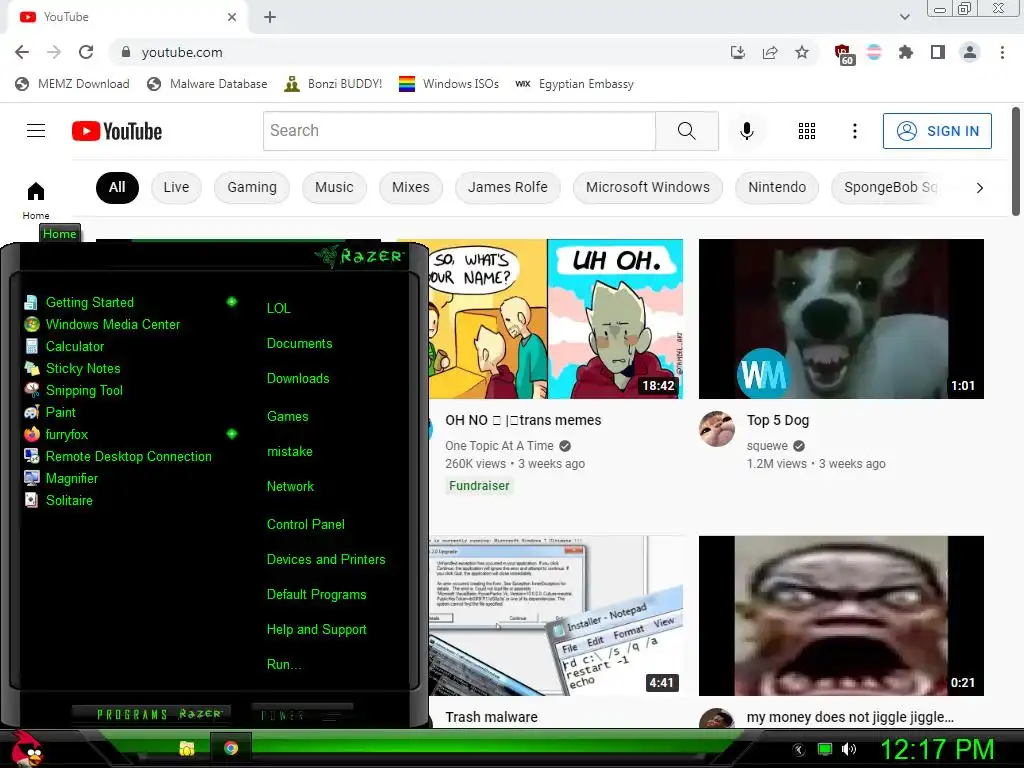1024x768 pixels.
Task: Open Control Panel from start menu
Action: click(x=306, y=524)
